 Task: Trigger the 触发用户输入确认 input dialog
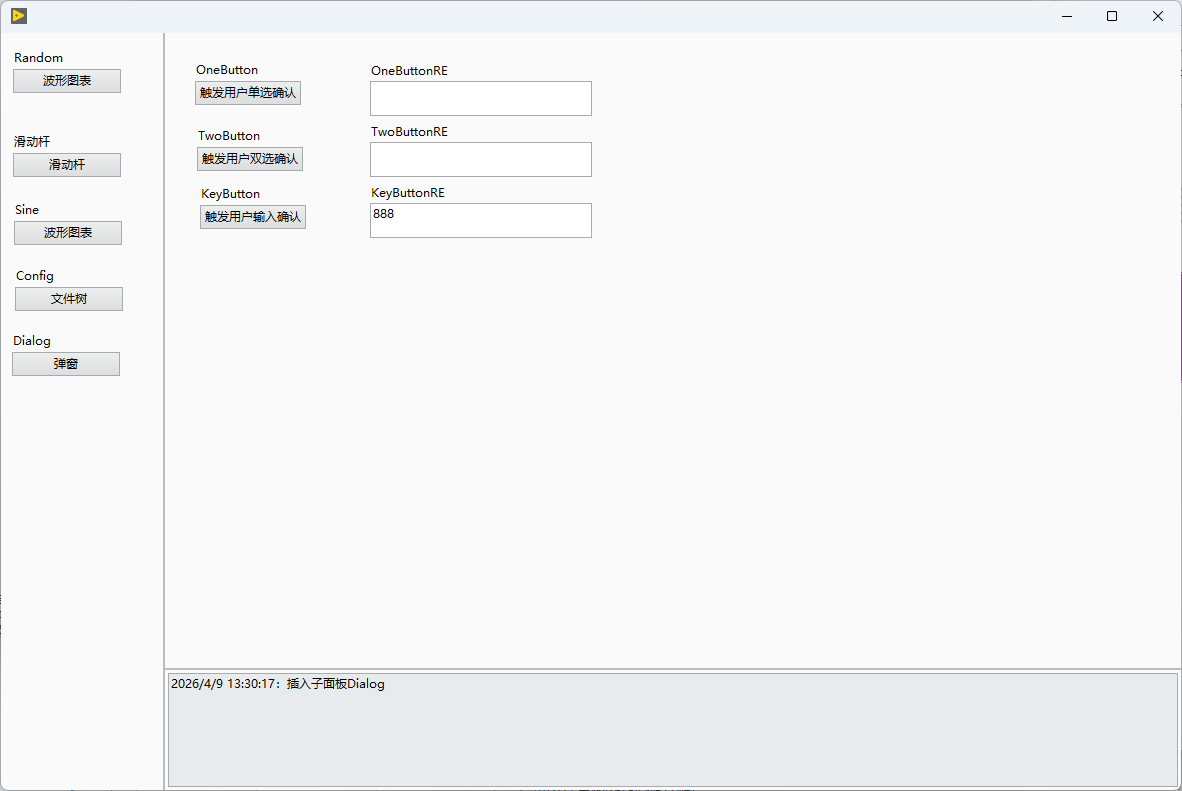pos(253,217)
